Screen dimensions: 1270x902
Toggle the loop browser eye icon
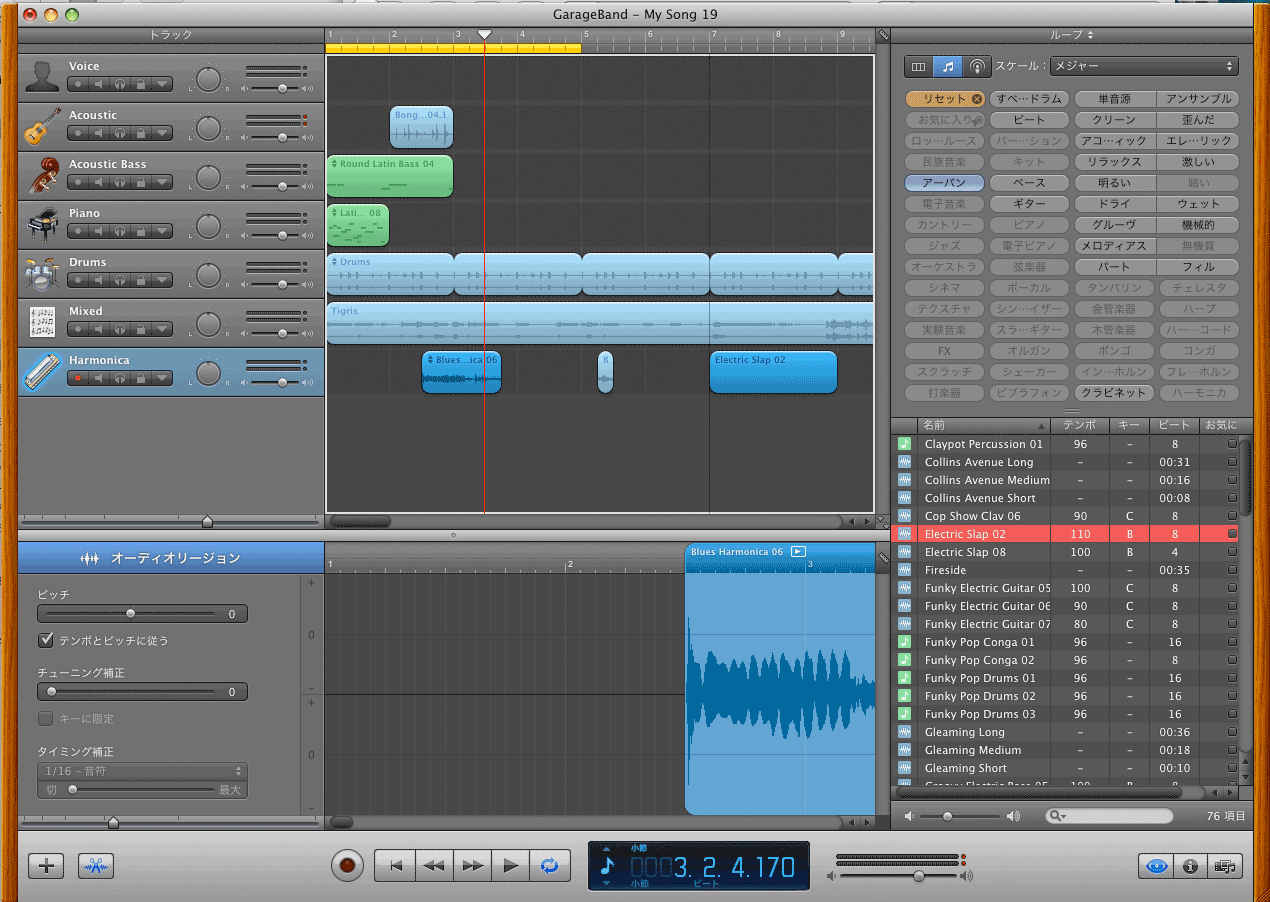tap(1156, 866)
